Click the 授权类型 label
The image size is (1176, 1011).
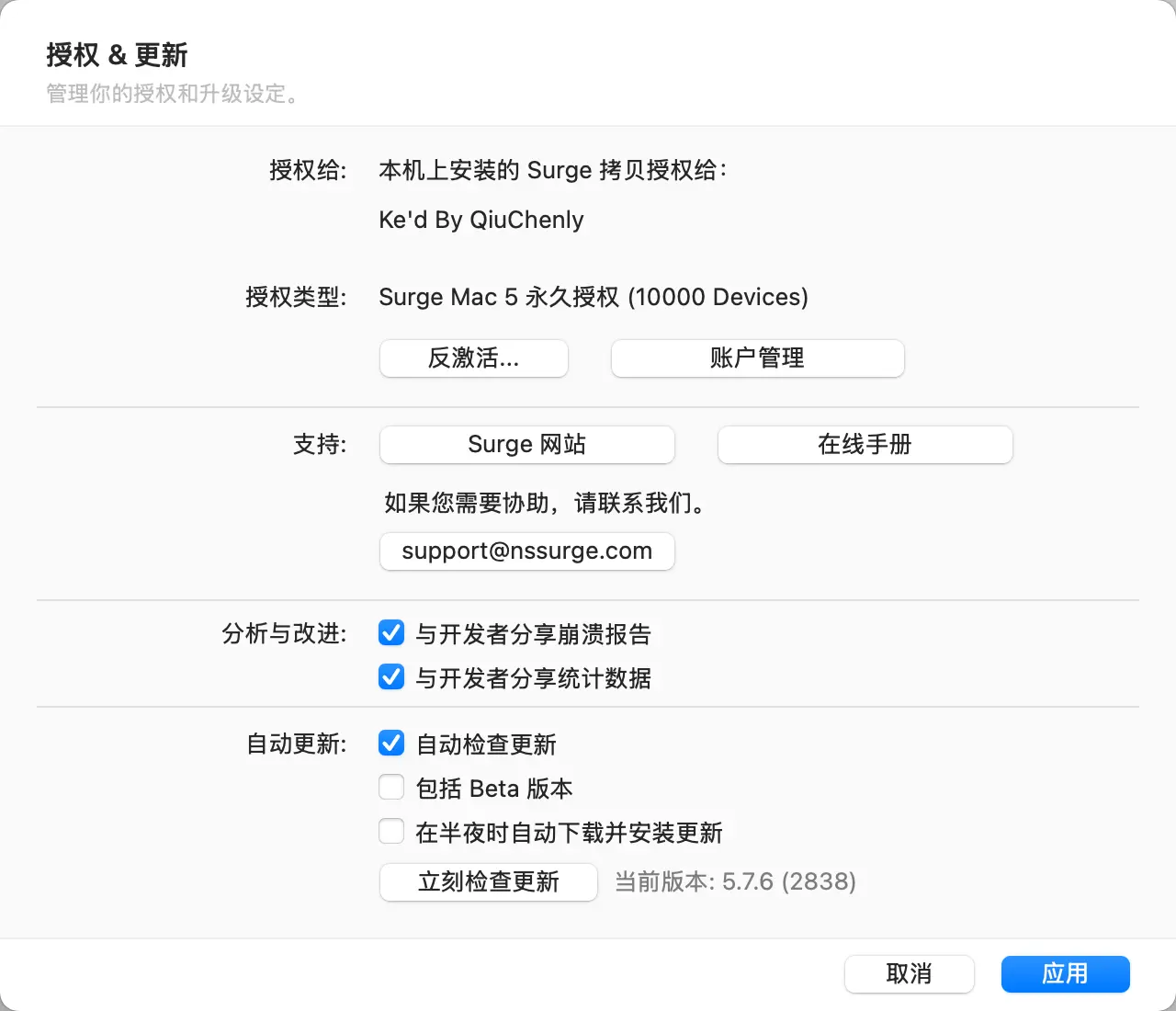[x=296, y=298]
